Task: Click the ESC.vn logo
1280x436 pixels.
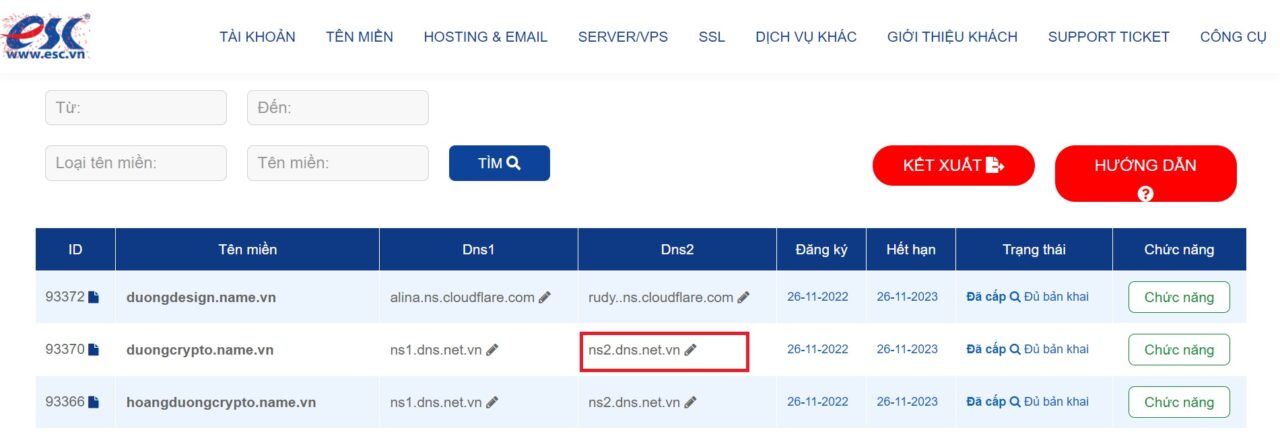Action: pyautogui.click(x=47, y=36)
